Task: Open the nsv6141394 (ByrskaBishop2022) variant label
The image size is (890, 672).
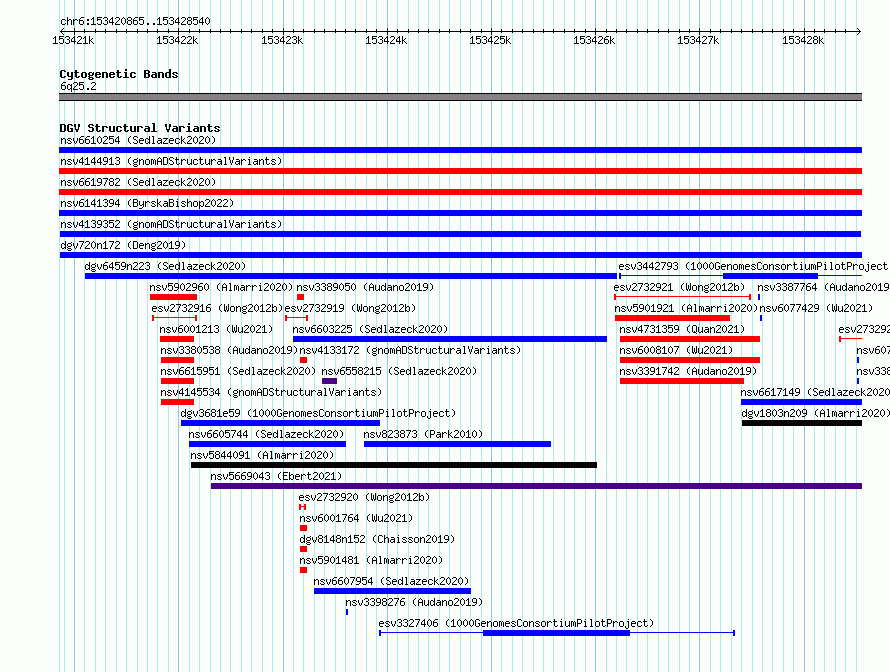Action: point(147,203)
